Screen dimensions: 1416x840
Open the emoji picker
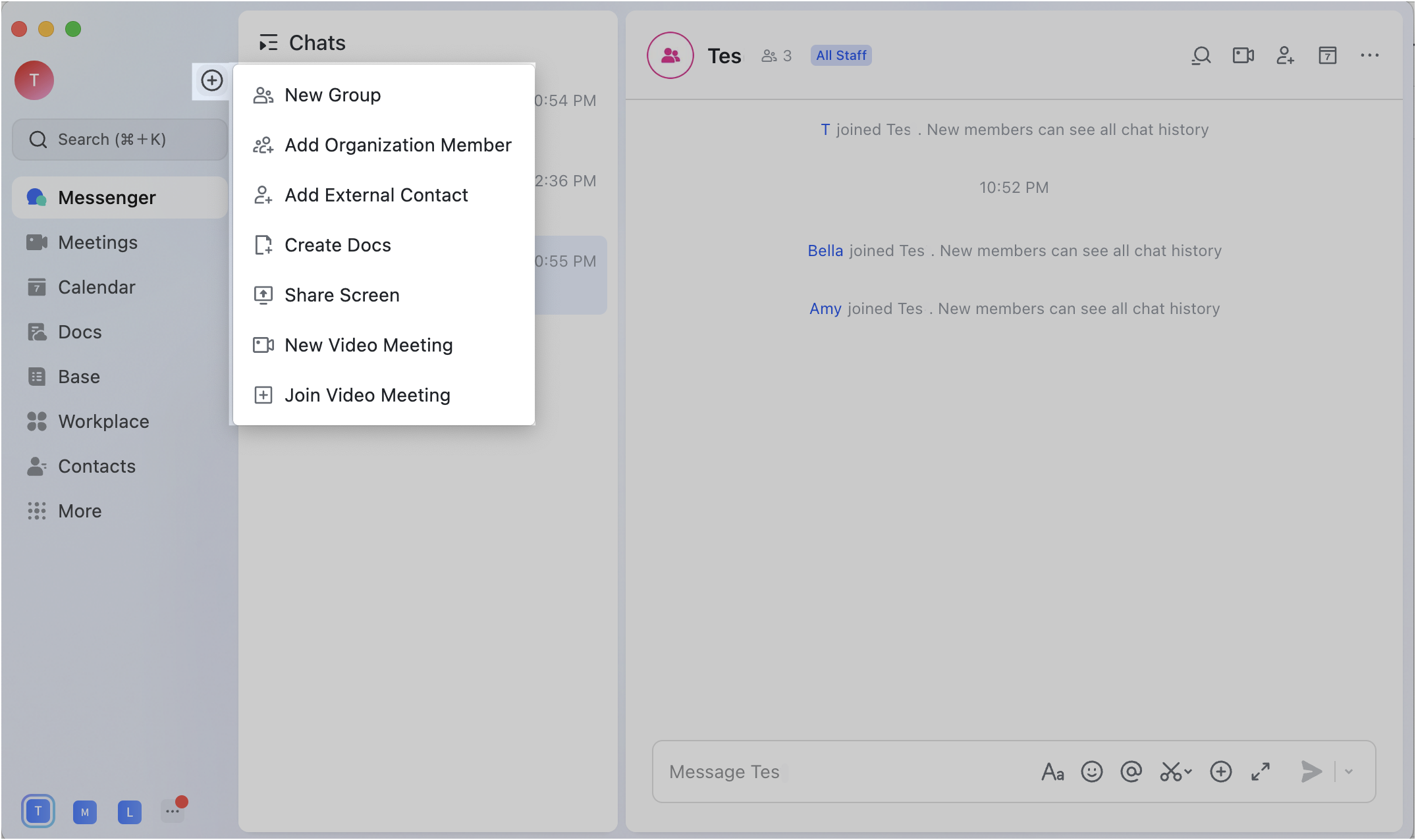[x=1091, y=772]
